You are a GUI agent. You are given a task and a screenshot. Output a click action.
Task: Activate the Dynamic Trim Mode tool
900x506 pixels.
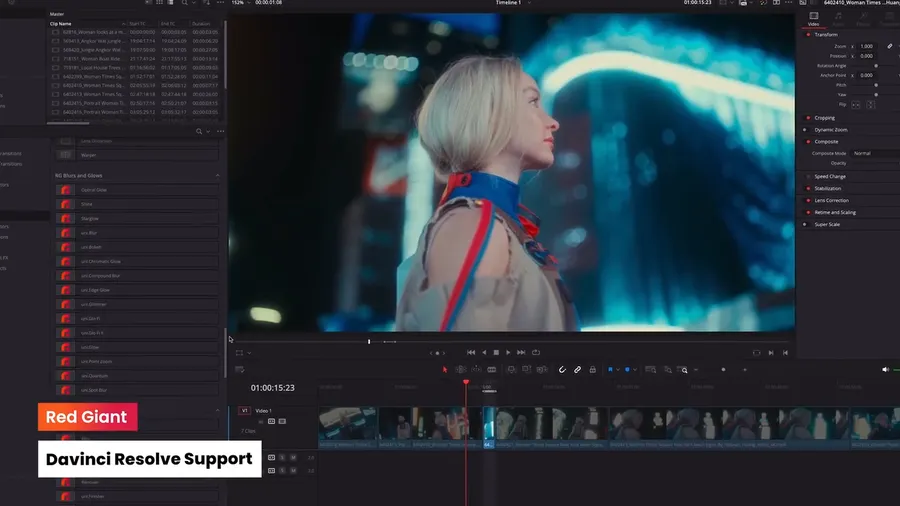click(x=476, y=369)
